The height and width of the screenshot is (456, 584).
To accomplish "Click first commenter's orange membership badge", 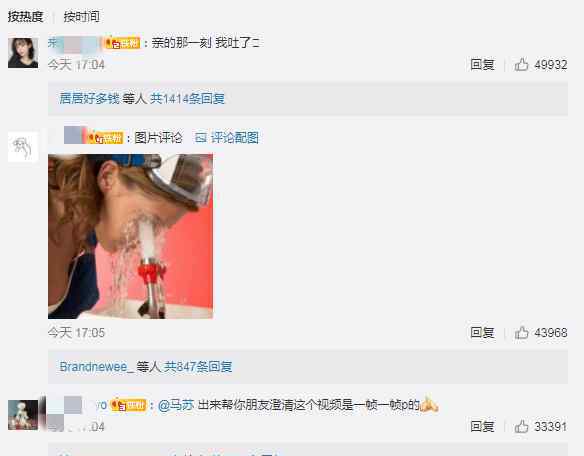I will tap(123, 43).
